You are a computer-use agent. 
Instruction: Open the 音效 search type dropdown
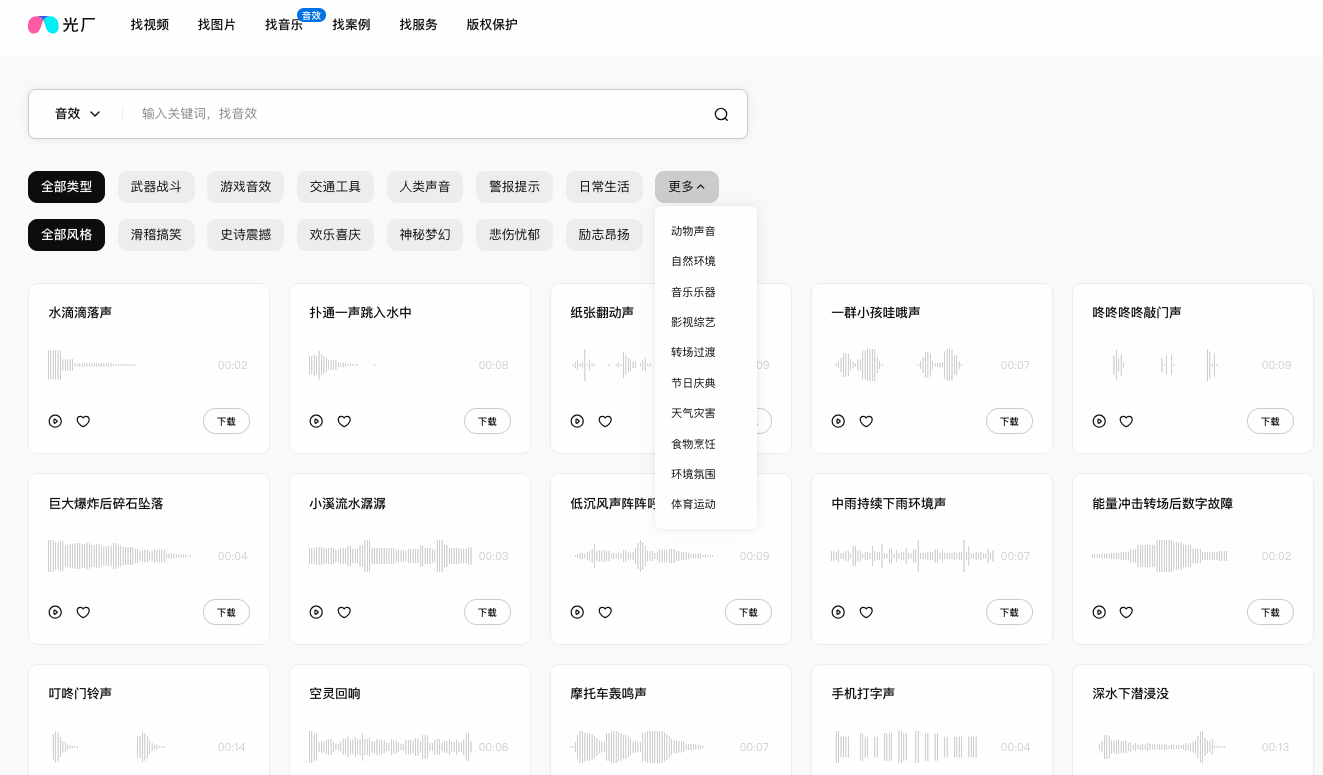77,114
